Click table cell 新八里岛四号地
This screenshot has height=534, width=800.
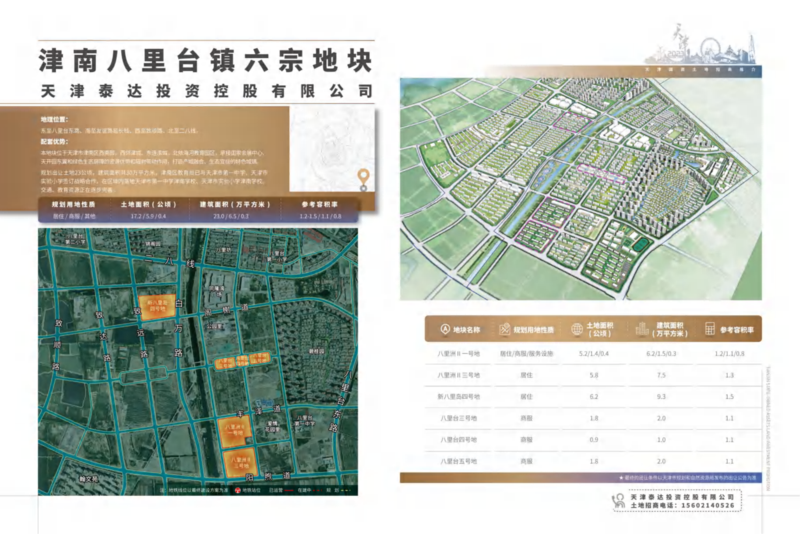tap(458, 396)
